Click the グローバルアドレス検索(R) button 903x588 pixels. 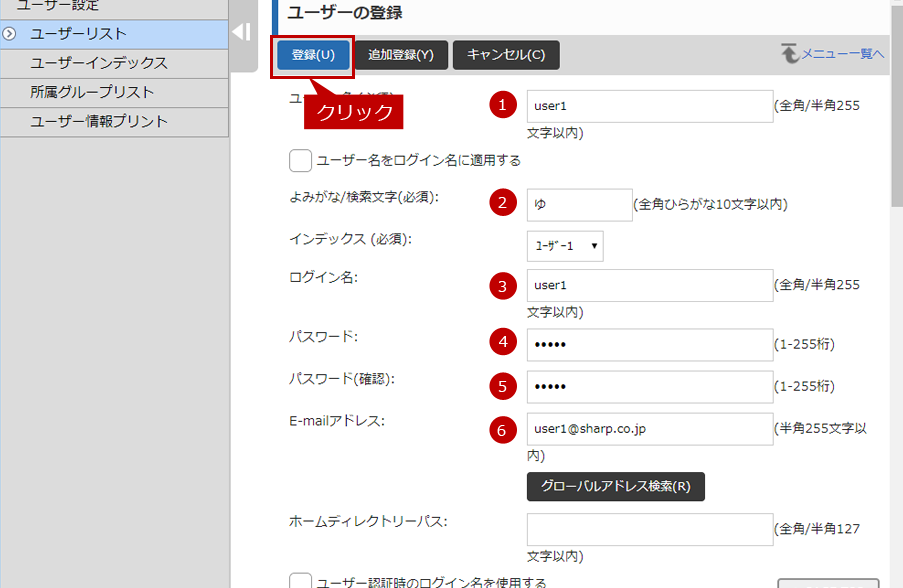[x=616, y=486]
